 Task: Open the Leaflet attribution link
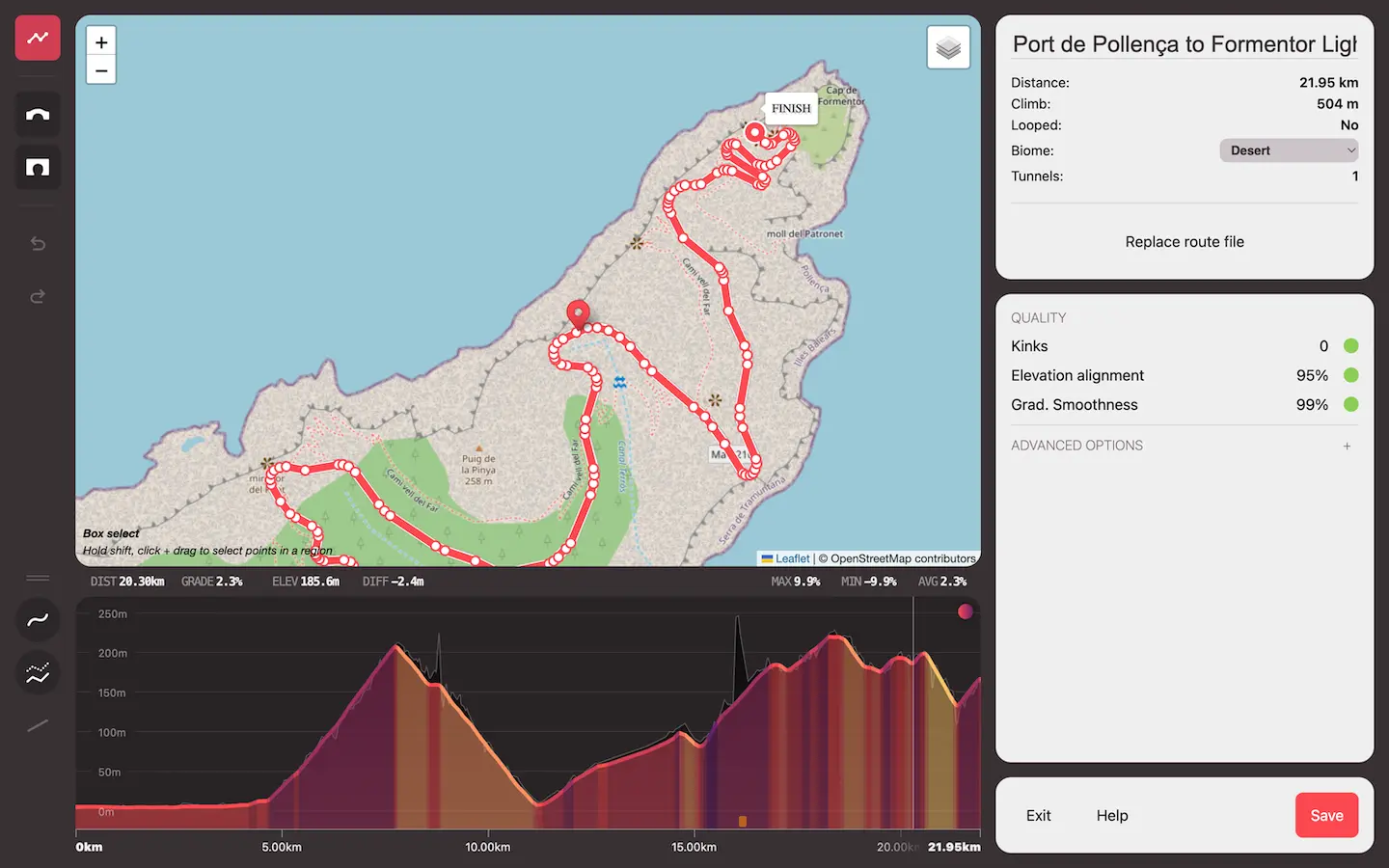[x=792, y=558]
